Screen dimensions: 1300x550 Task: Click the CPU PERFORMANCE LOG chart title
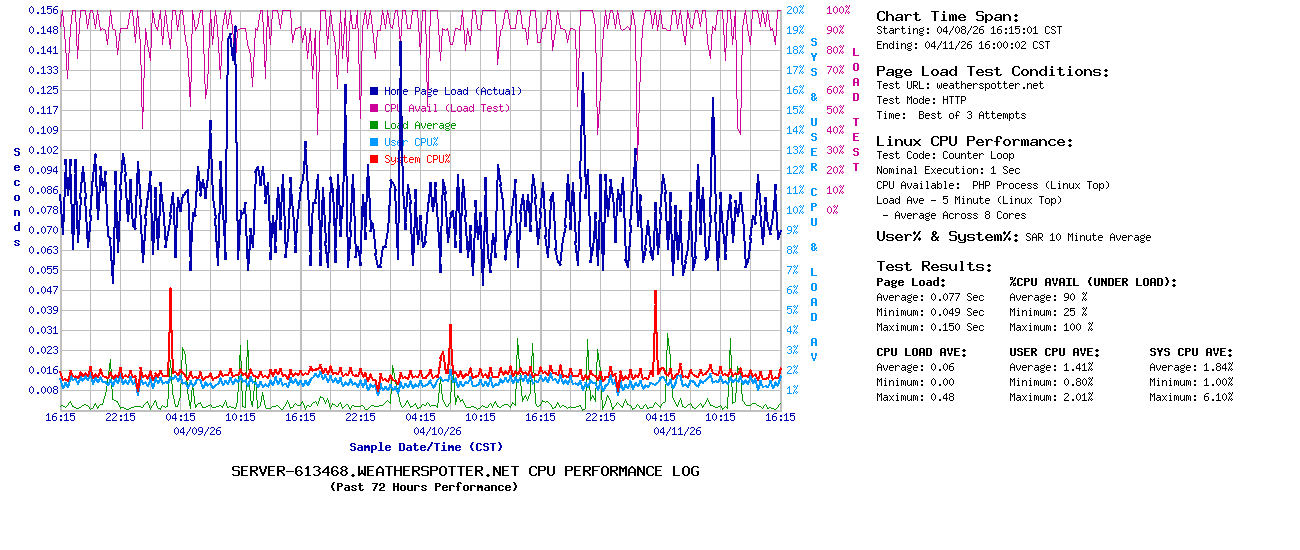pos(465,471)
